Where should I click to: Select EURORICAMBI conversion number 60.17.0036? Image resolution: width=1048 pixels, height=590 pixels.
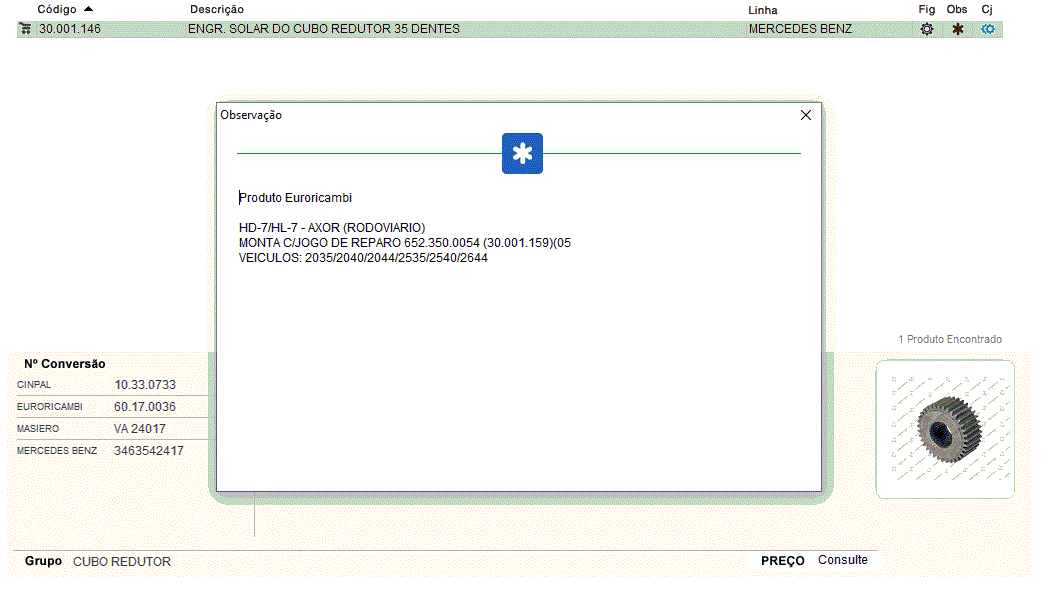[145, 407]
